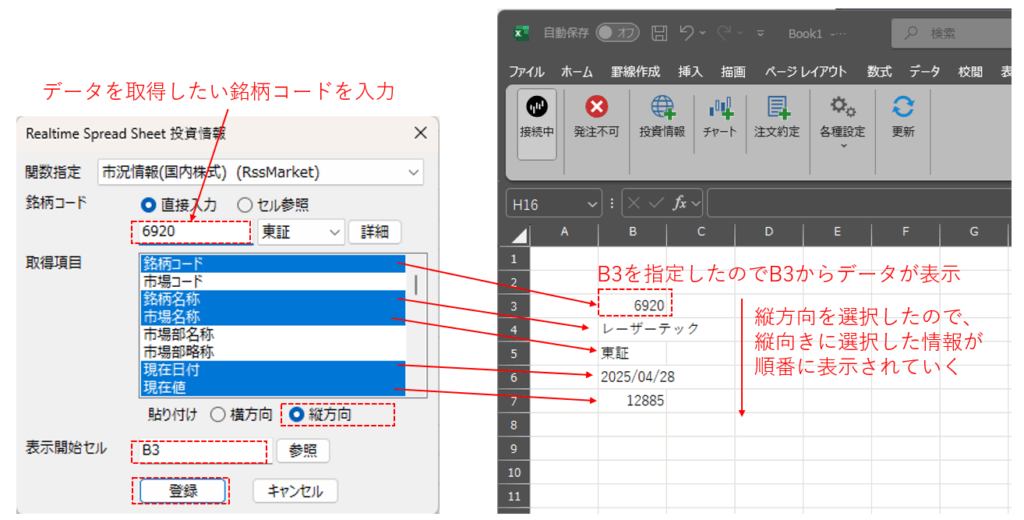
Task: Click the Excel app logo icon
Action: (521, 33)
